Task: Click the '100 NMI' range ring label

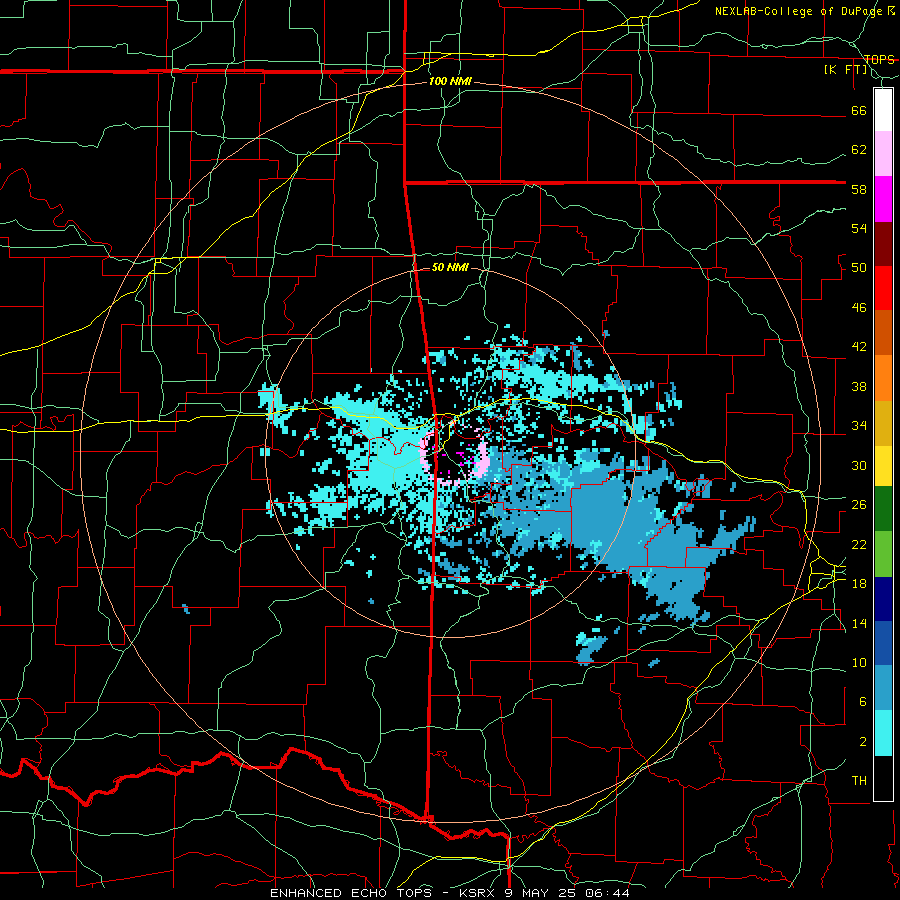Action: (450, 81)
